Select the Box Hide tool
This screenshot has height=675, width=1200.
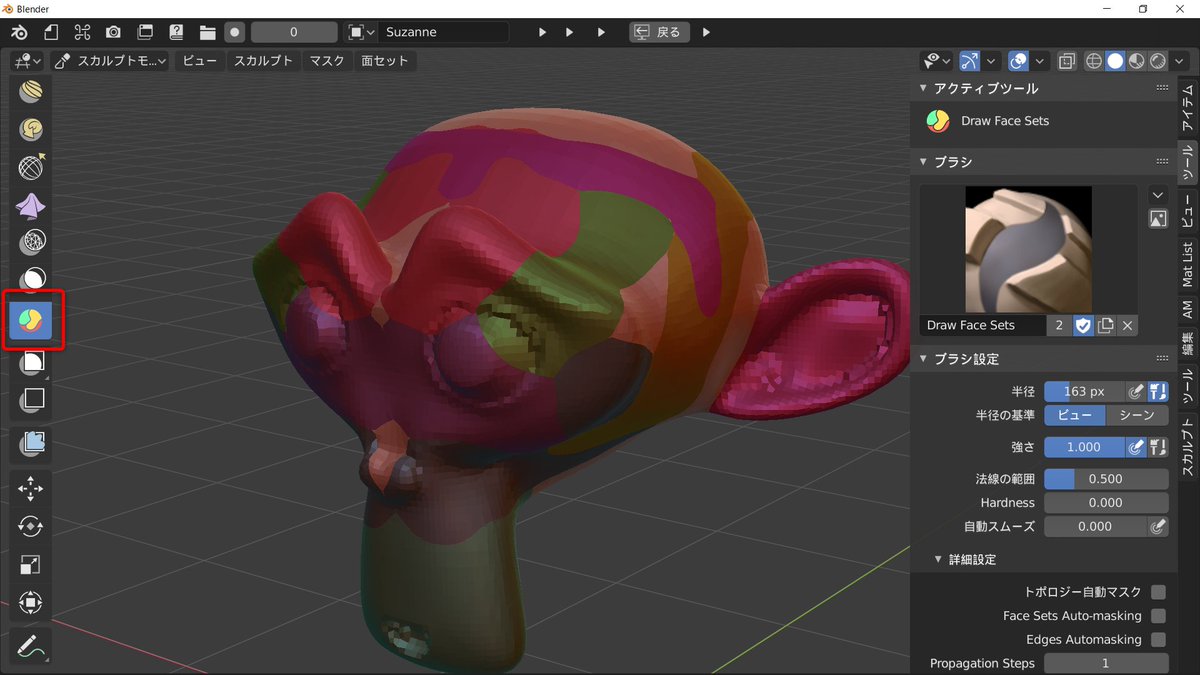coord(32,399)
